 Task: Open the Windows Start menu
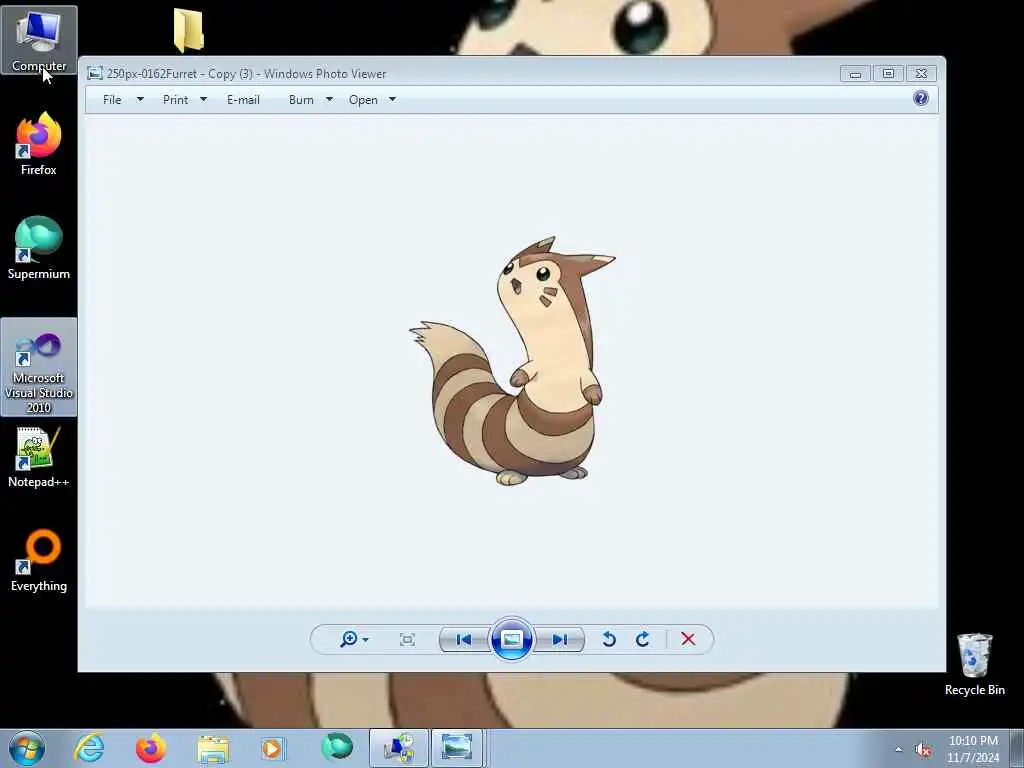tap(27, 748)
